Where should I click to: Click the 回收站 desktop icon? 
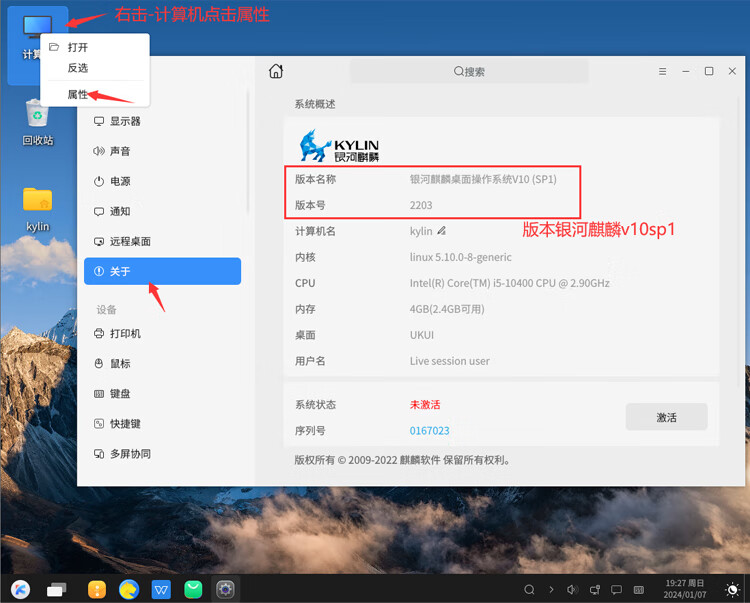[38, 122]
